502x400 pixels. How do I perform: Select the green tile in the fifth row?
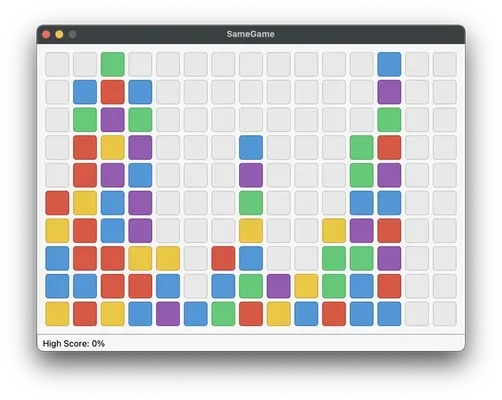point(362,175)
